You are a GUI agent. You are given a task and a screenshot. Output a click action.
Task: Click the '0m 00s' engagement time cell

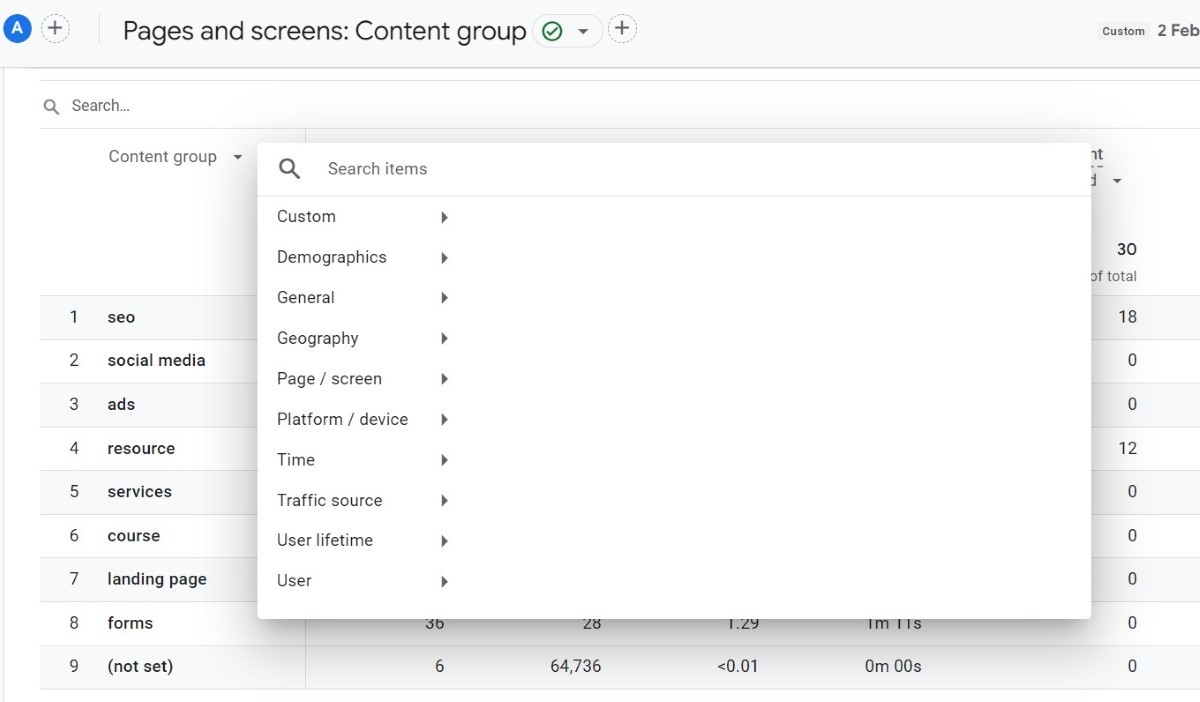coord(893,666)
